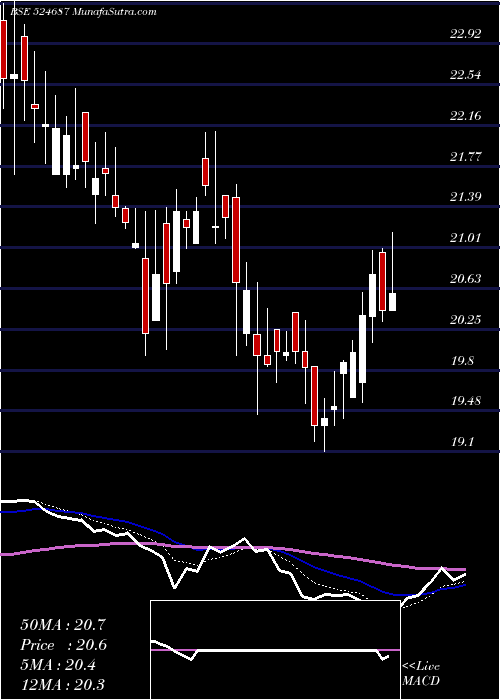
Task: Click the 12MA : 20.3 readout
Action: click(x=63, y=684)
